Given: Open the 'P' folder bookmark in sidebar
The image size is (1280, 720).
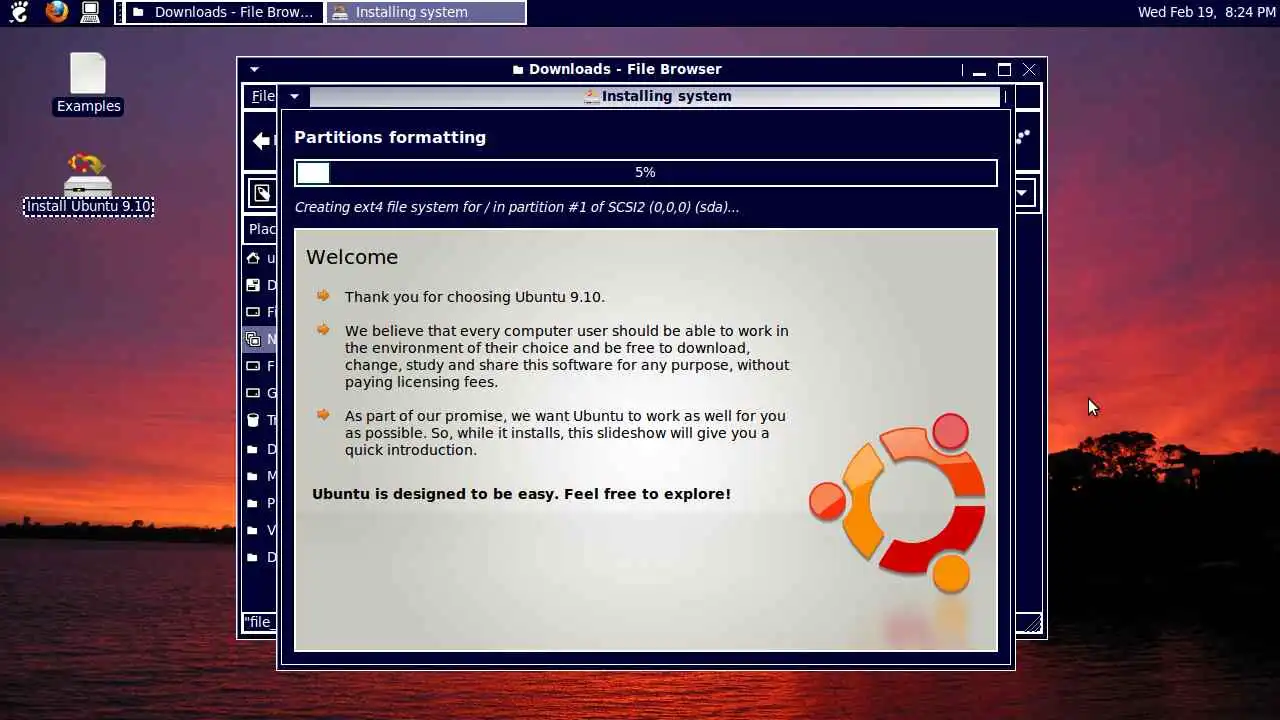Looking at the screenshot, I should point(260,503).
